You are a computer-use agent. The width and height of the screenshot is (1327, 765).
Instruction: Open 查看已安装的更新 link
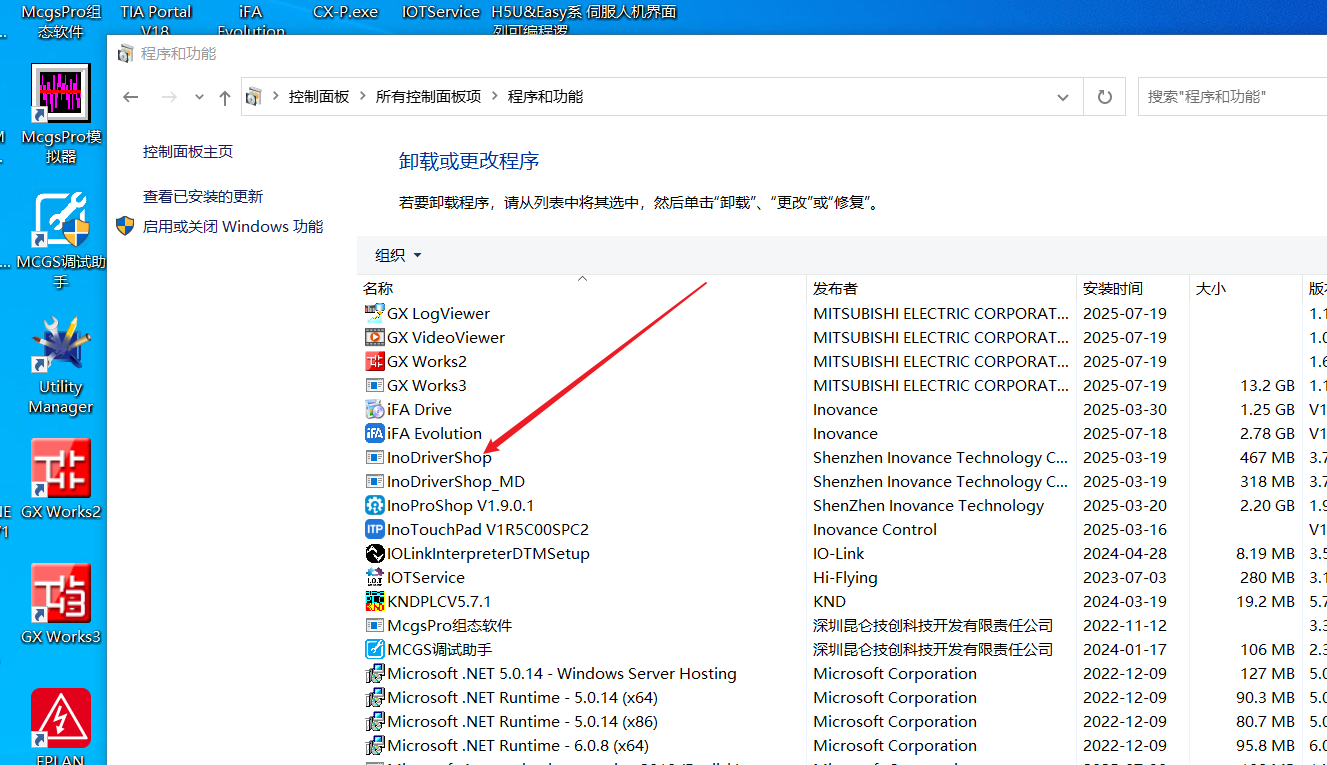coord(203,197)
